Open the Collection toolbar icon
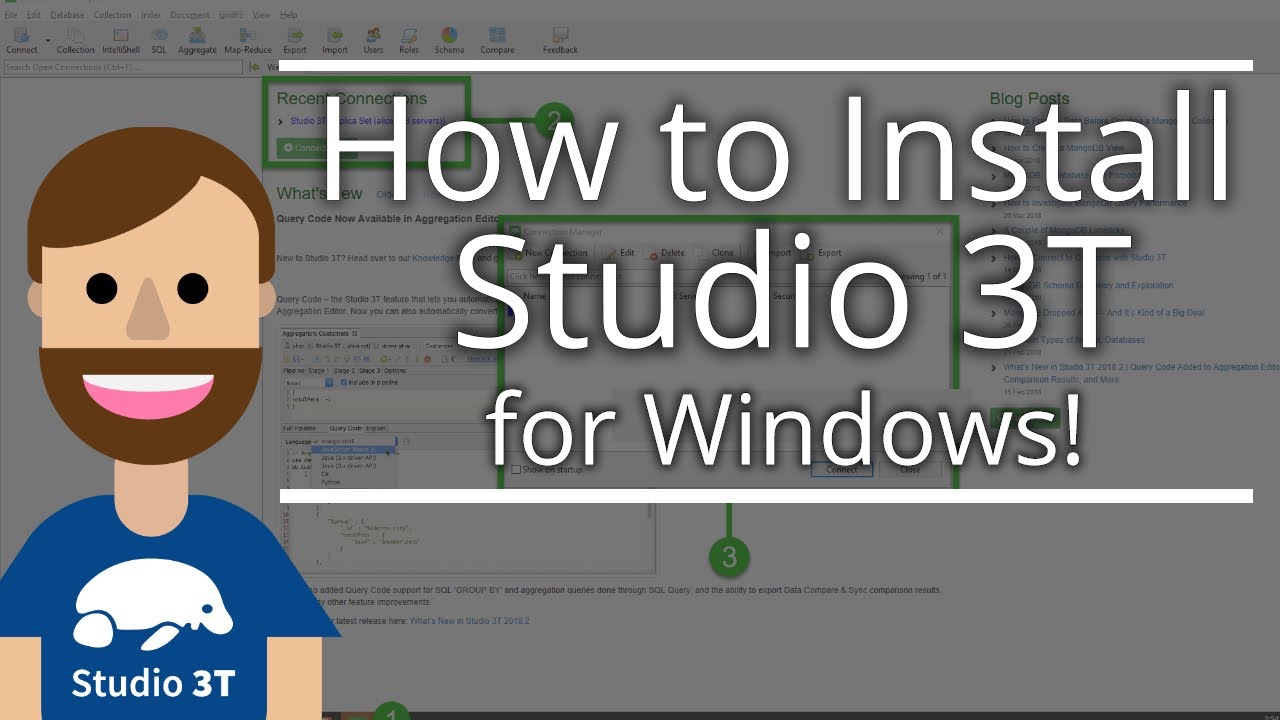This screenshot has width=1280, height=720. pyautogui.click(x=75, y=40)
